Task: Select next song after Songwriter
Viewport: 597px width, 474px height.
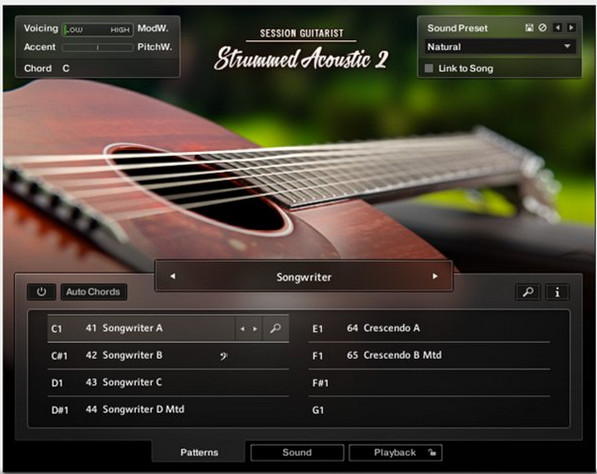Action: point(435,276)
